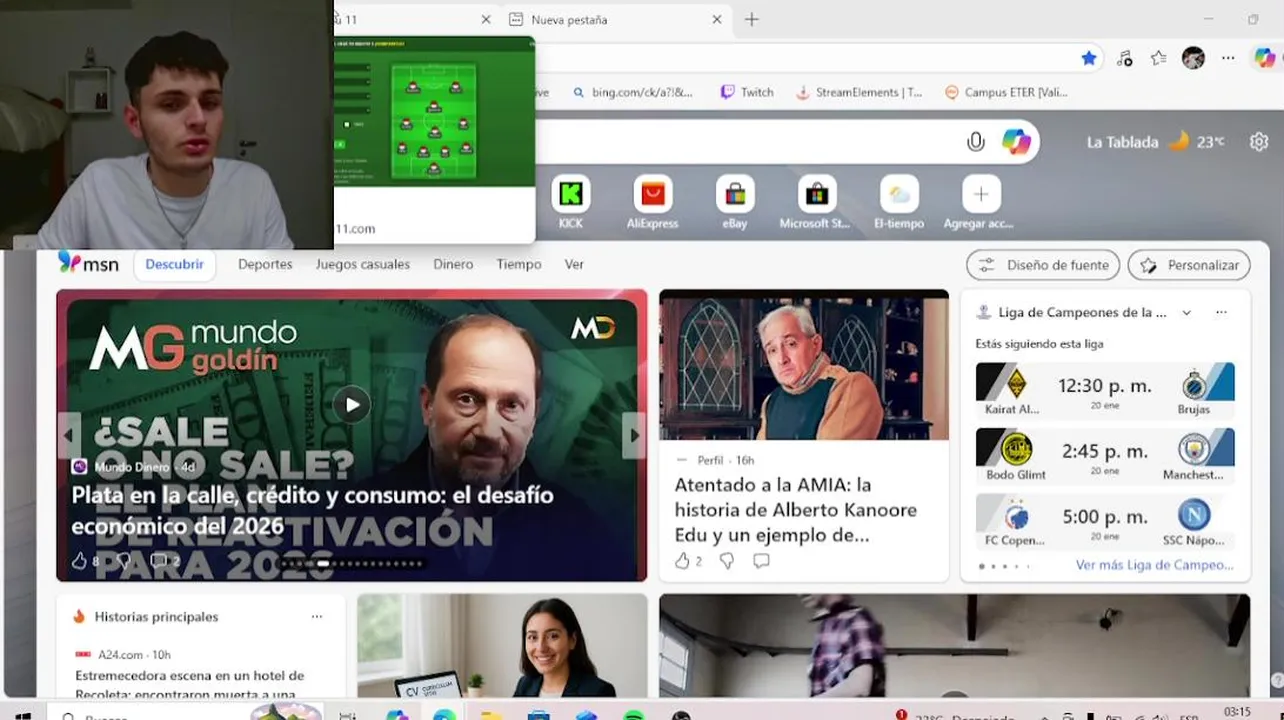1284x720 pixels.
Task: Open a new browser tab with plus
Action: [x=752, y=19]
